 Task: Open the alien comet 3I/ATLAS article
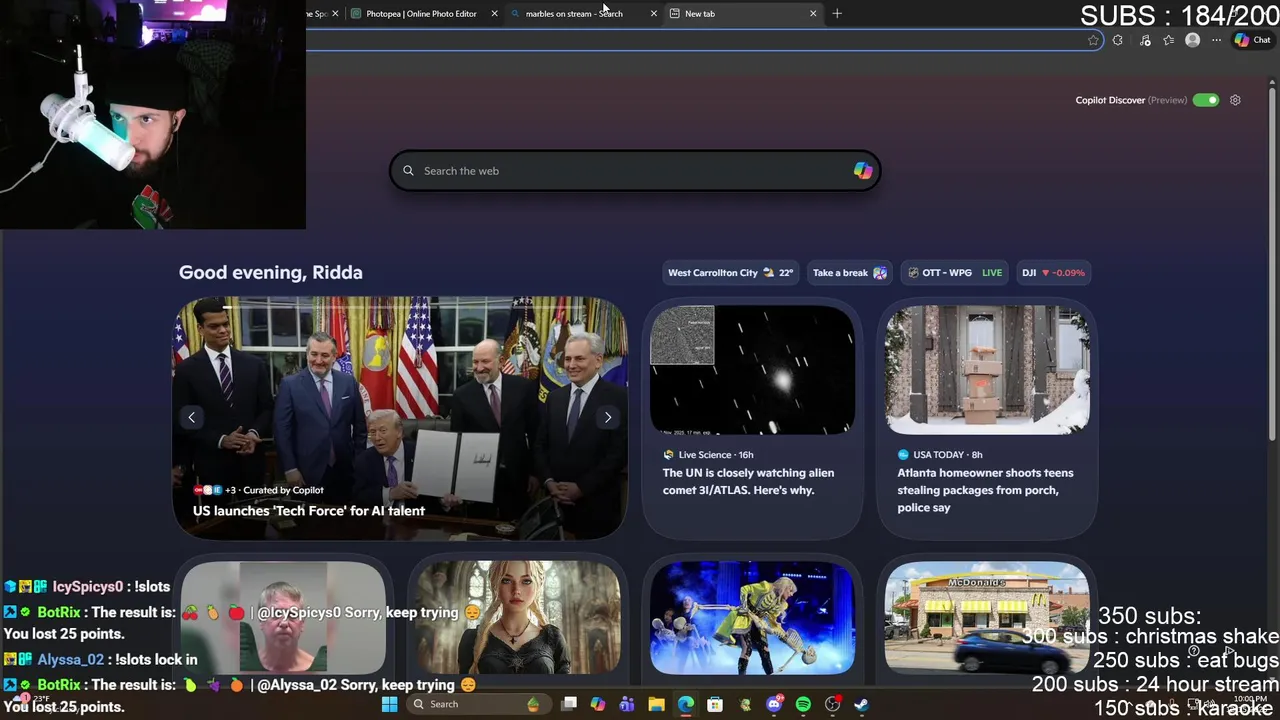click(x=748, y=481)
